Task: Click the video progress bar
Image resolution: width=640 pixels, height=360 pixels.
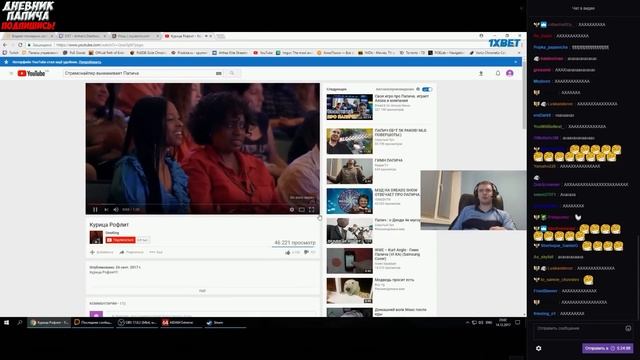Action: 202,204
